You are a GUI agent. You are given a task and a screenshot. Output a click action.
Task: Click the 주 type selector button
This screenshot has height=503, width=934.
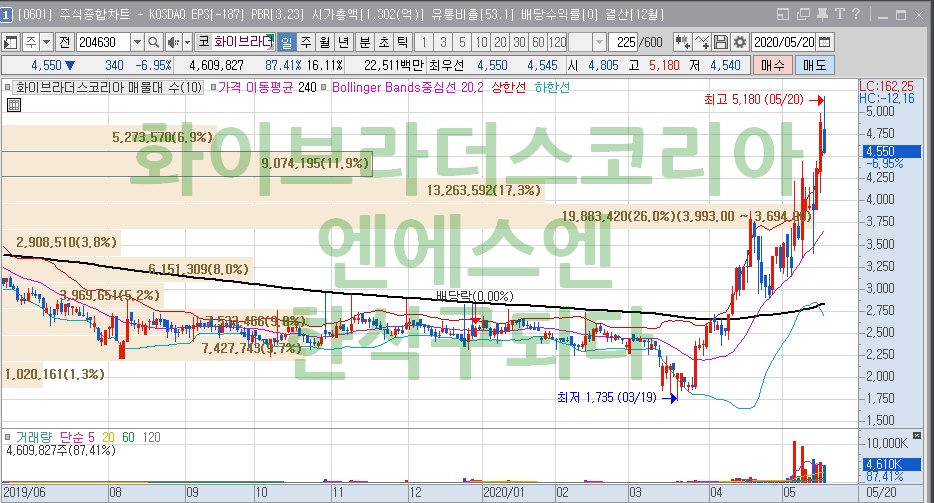(x=30, y=42)
